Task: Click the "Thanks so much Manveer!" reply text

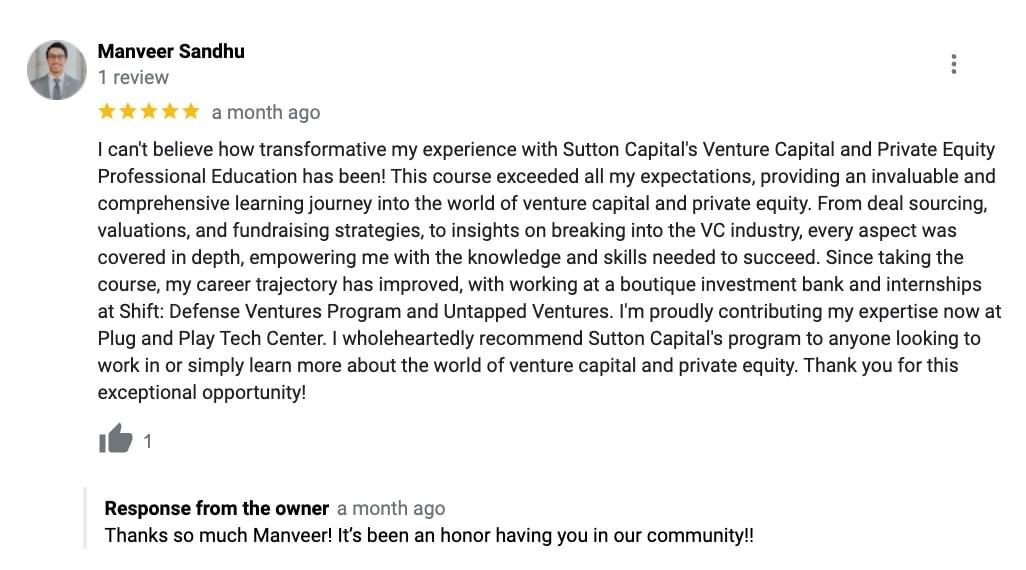Action: point(219,535)
